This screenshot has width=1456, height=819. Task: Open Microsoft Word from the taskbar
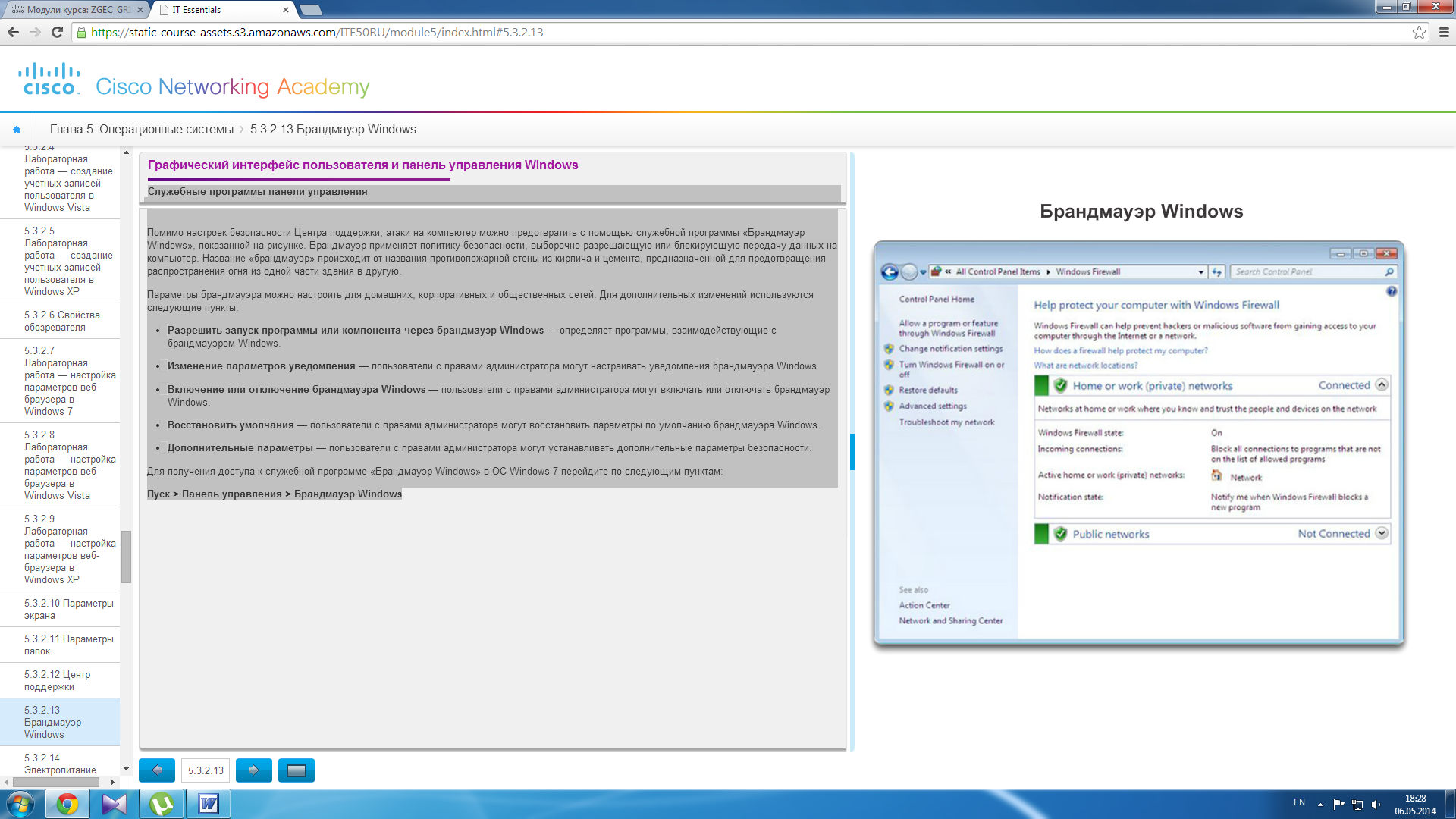[x=209, y=804]
